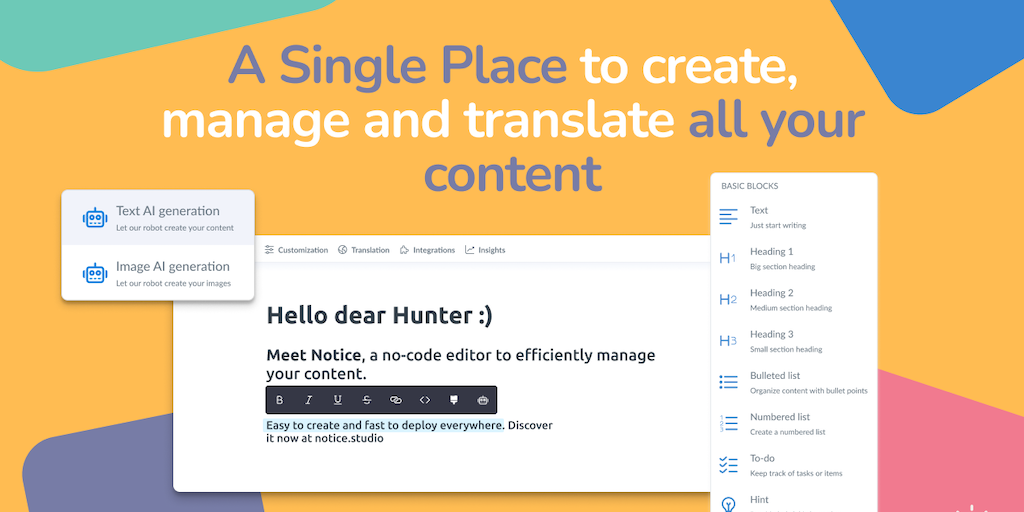Click the 'Hello dear Hunter :)' heading

(379, 315)
